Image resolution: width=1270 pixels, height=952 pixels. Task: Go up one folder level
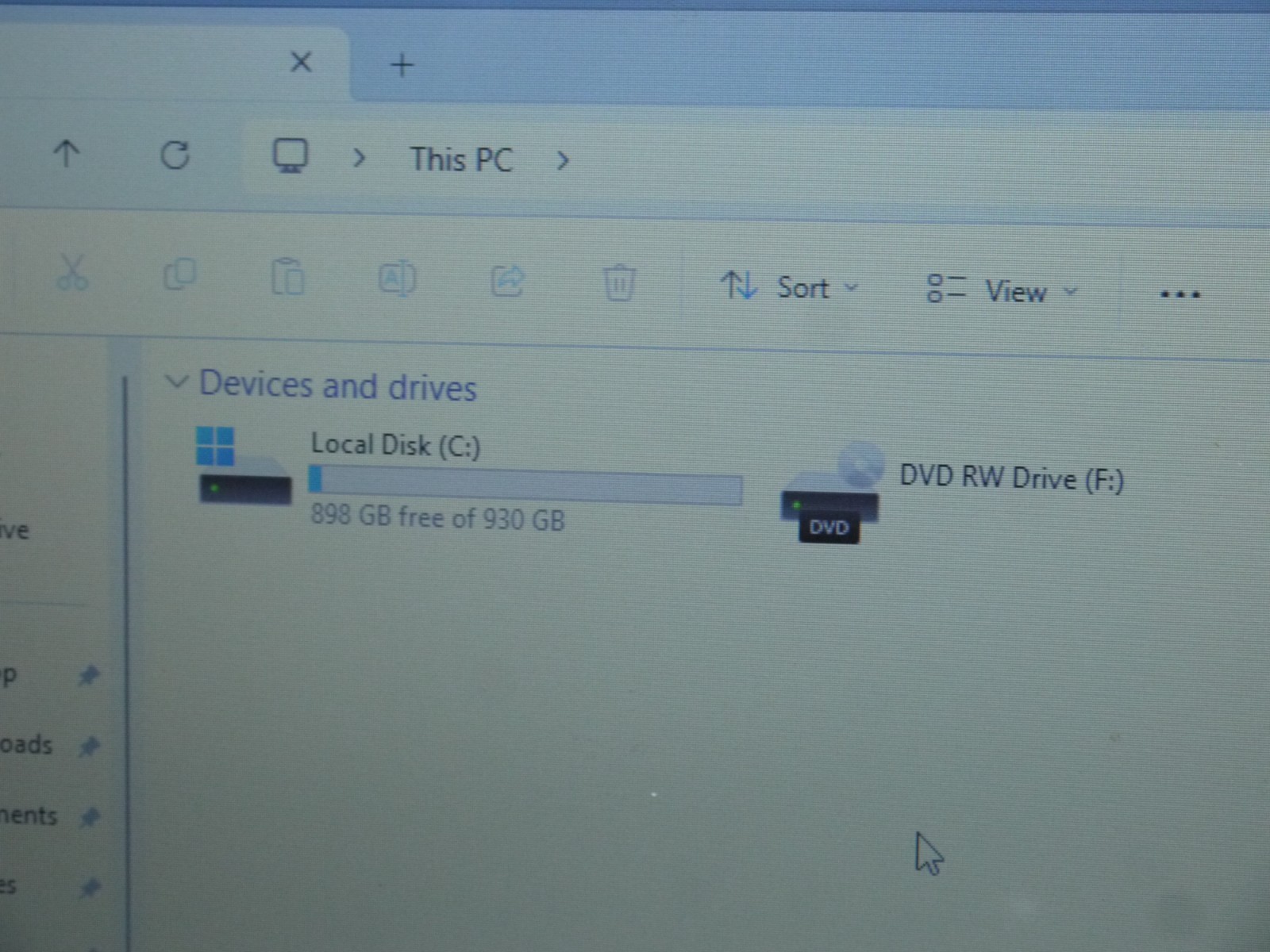tap(67, 153)
